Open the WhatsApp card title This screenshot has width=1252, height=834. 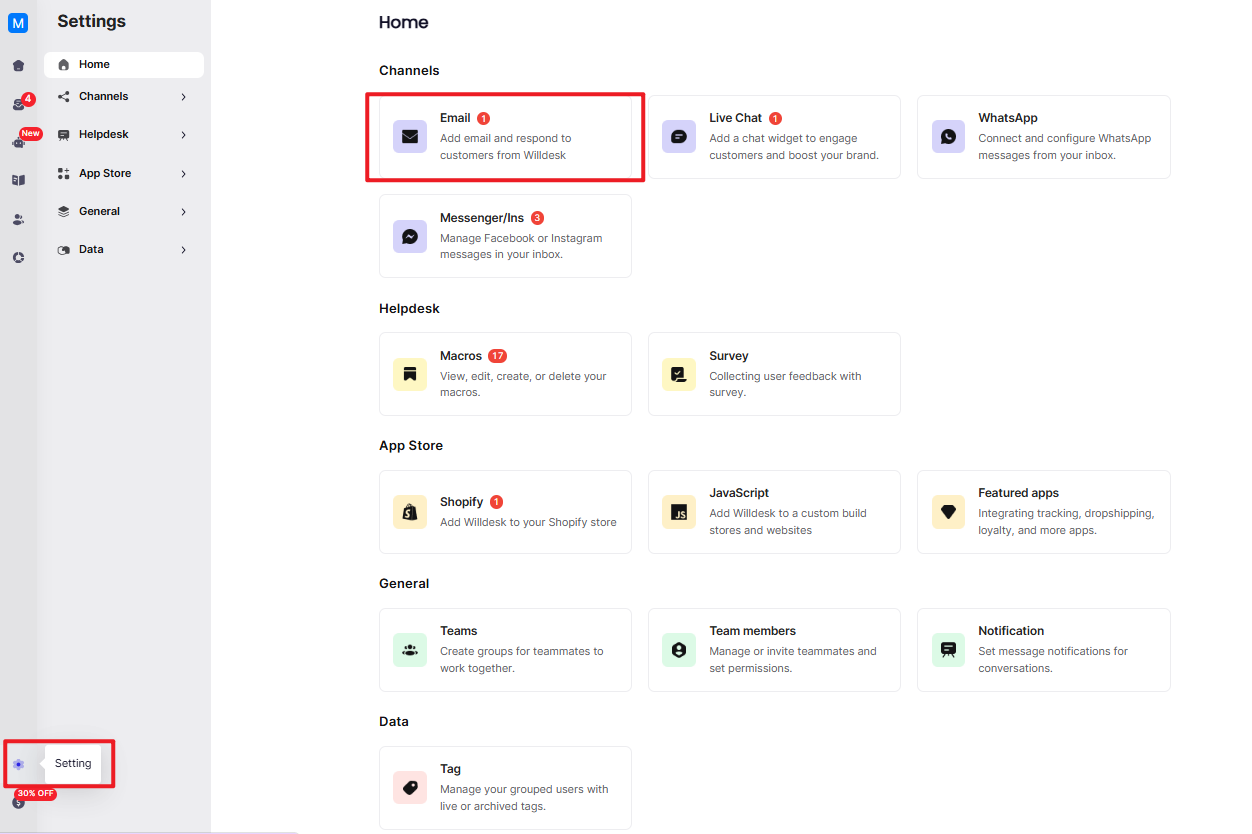(1008, 118)
